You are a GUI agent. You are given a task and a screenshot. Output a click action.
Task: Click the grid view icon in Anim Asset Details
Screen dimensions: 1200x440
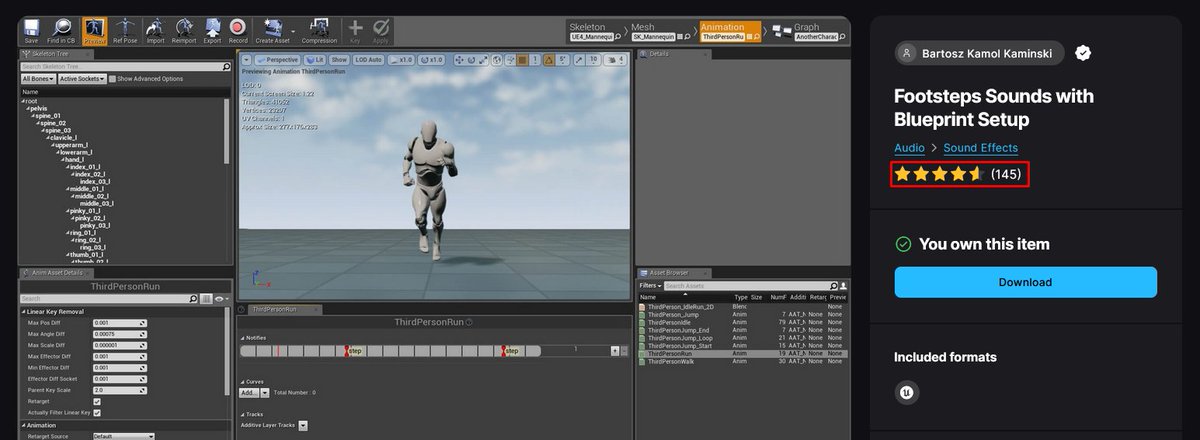(206, 298)
